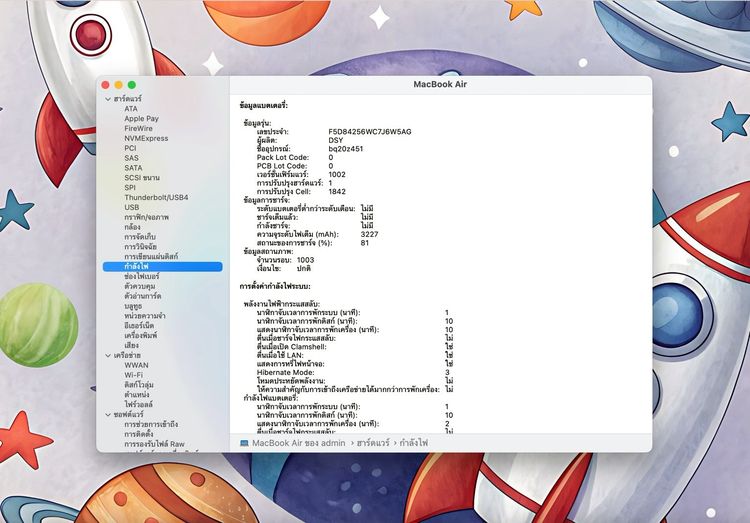The height and width of the screenshot is (523, 750).
Task: Select กล้อง (Camera) in the sidebar
Action: pos(132,227)
